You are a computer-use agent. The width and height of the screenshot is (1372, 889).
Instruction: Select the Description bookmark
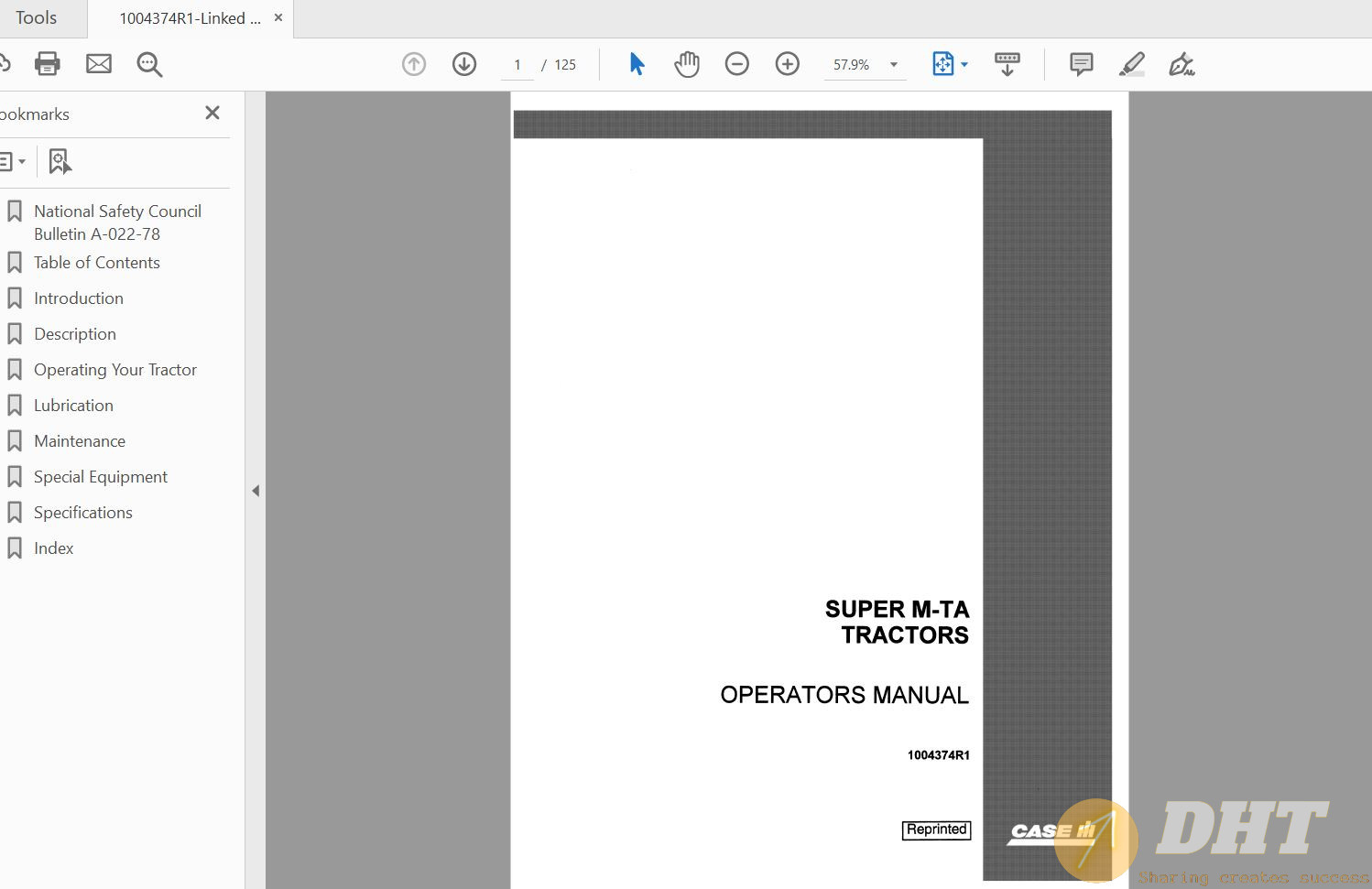pos(75,334)
